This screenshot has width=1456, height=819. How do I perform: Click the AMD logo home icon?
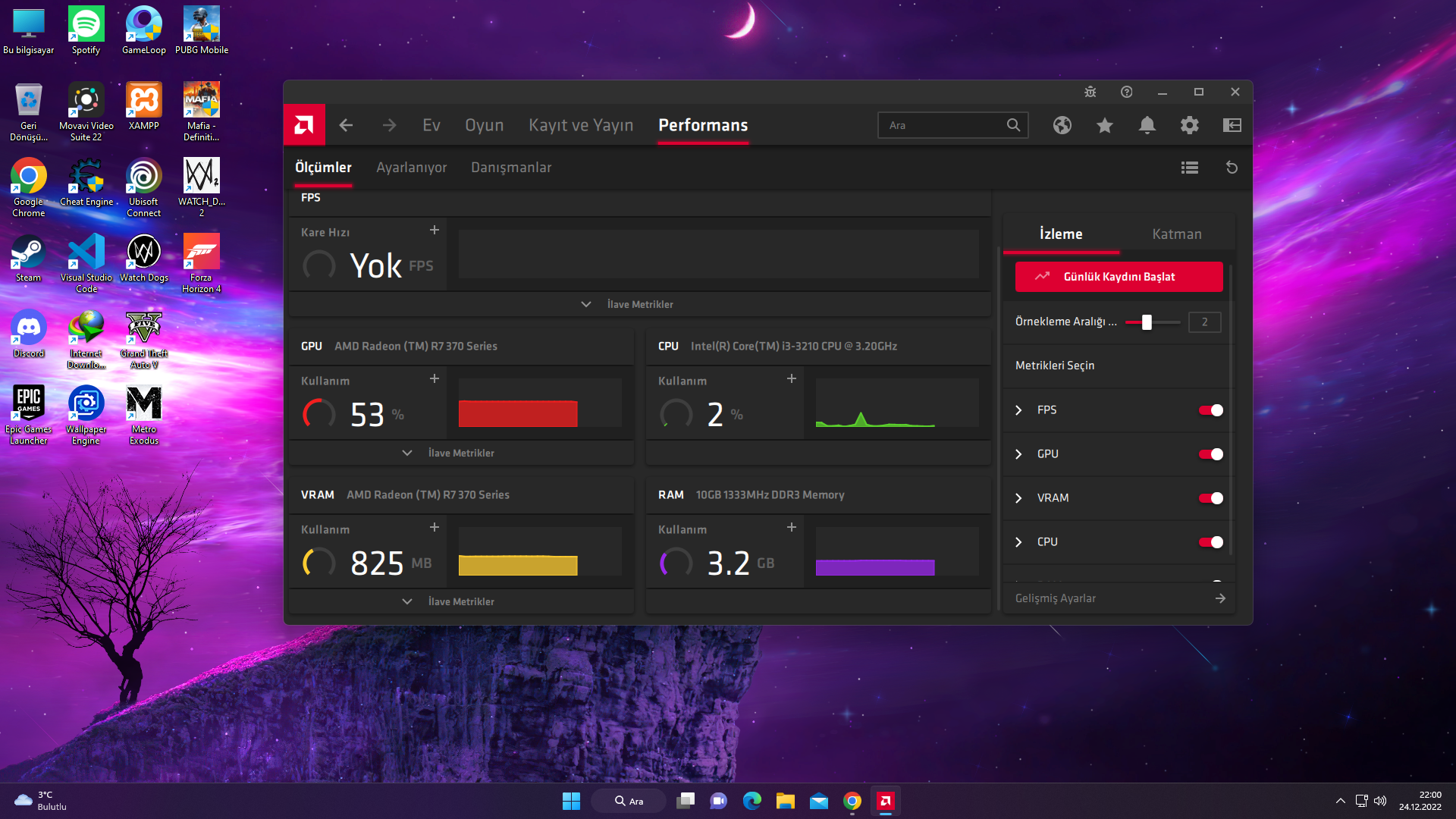(x=304, y=125)
